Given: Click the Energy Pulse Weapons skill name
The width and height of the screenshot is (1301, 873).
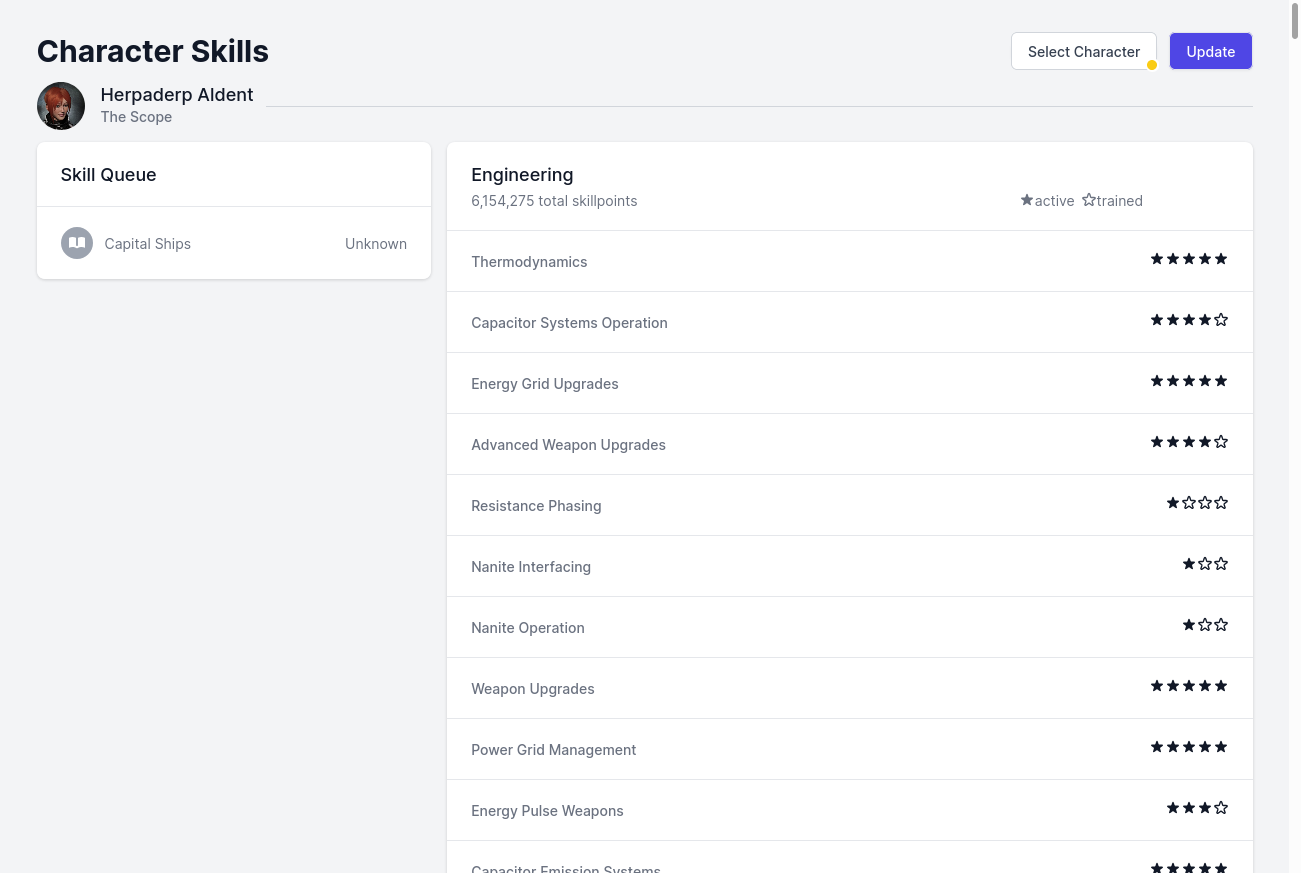Looking at the screenshot, I should coord(547,811).
